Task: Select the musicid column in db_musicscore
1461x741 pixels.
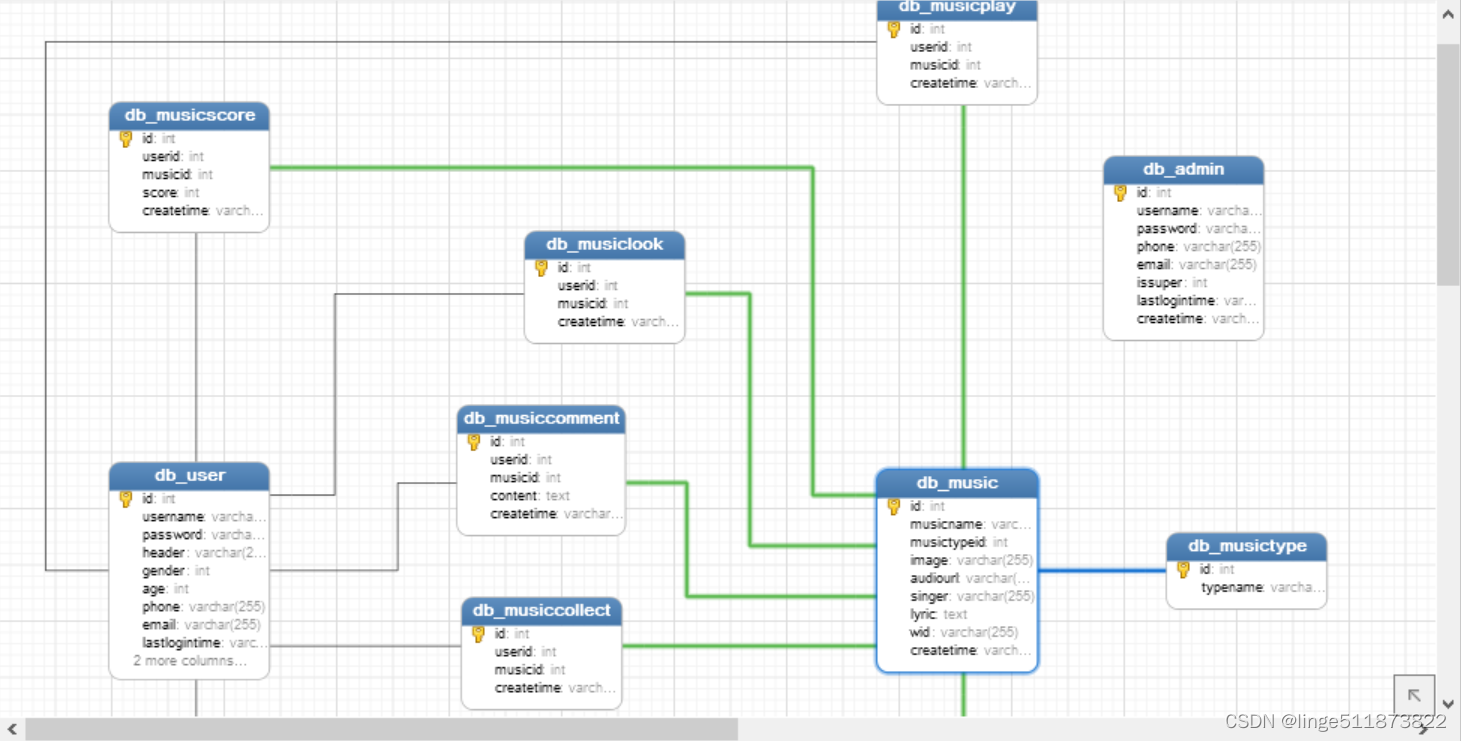Action: [177, 175]
